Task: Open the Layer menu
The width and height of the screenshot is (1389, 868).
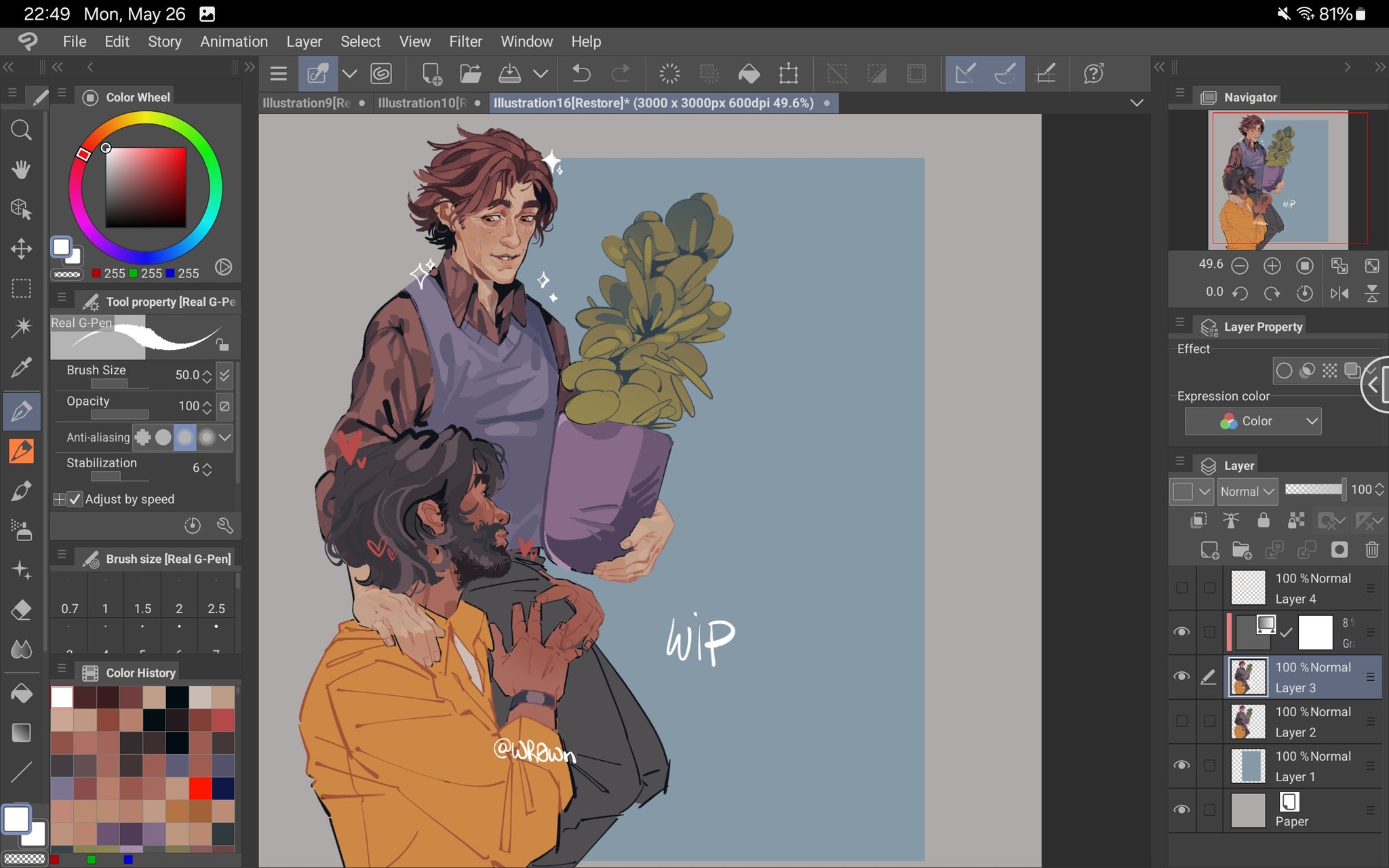Action: tap(304, 41)
